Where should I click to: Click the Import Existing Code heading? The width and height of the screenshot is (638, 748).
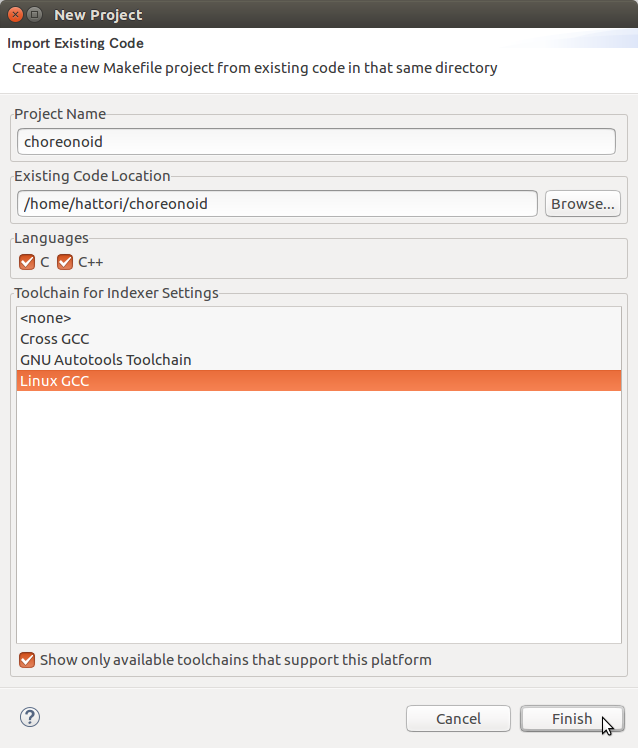76,44
